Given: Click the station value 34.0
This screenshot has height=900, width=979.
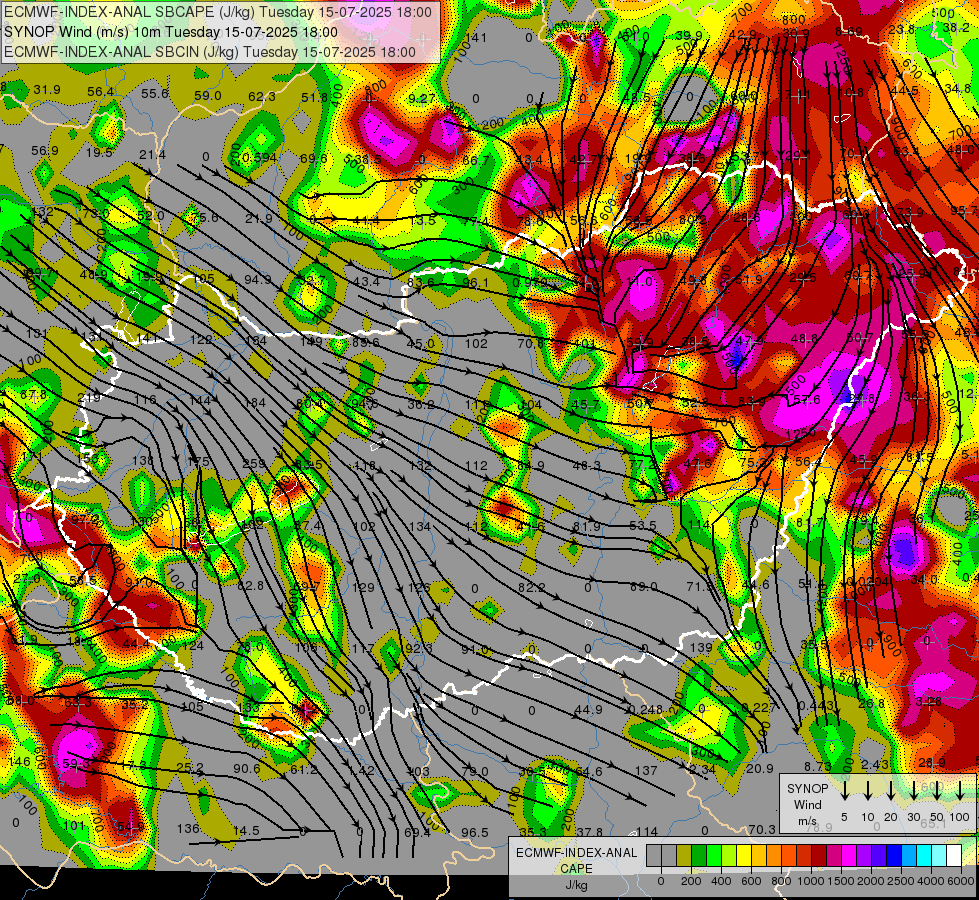Looking at the screenshot, I should [924, 580].
